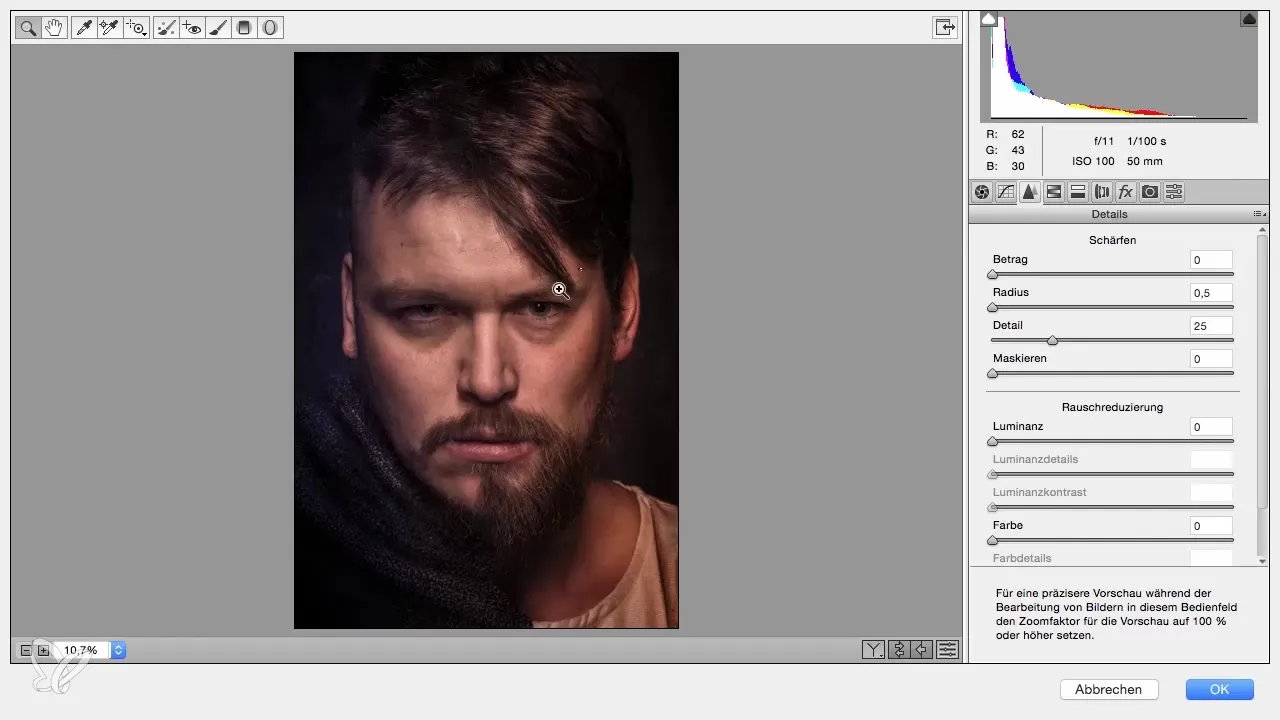Open the Camera Calibration panel tab
Viewport: 1280px width, 720px height.
1150,192
